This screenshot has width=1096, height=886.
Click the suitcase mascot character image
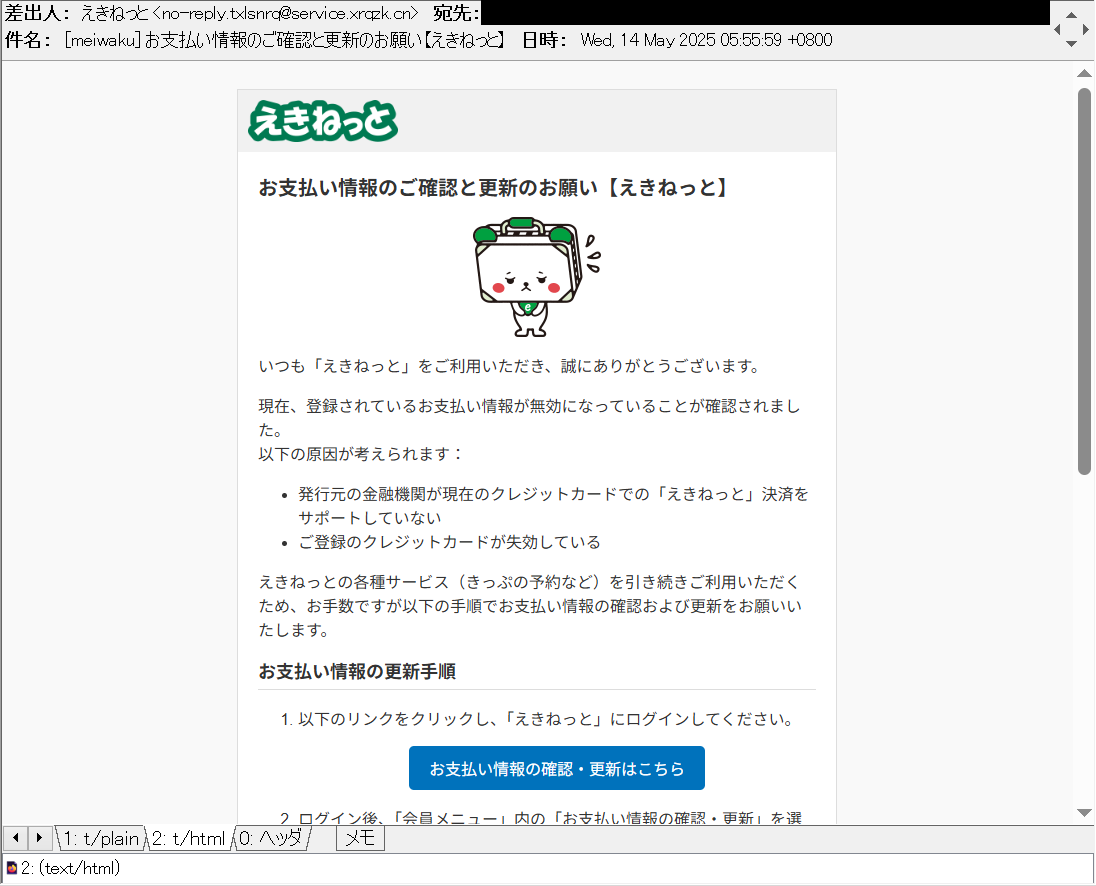(536, 277)
